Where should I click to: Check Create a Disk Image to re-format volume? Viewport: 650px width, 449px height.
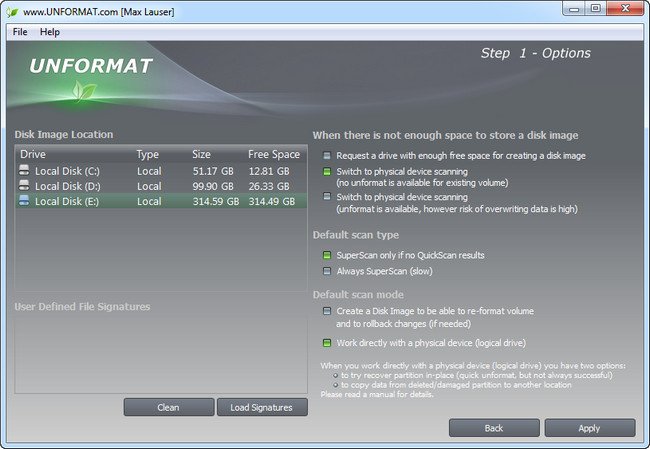point(327,311)
